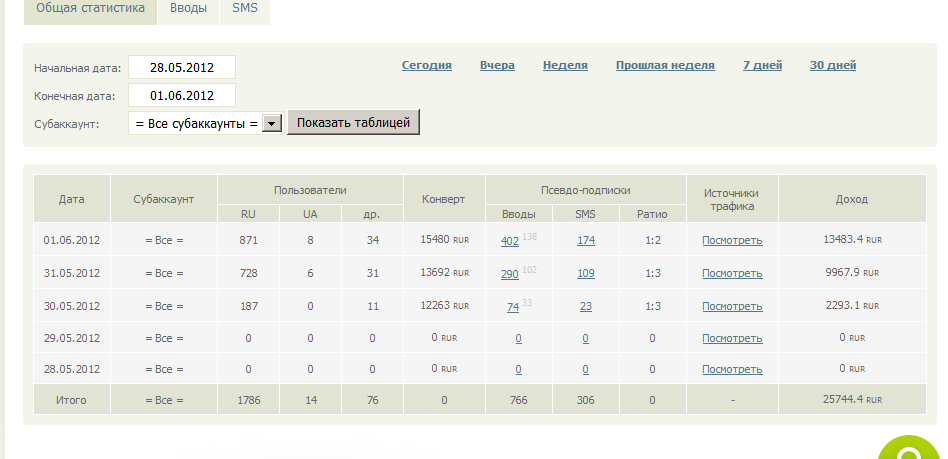948x459 pixels.
Task: Switch to the SMS tab
Action: pyautogui.click(x=245, y=9)
